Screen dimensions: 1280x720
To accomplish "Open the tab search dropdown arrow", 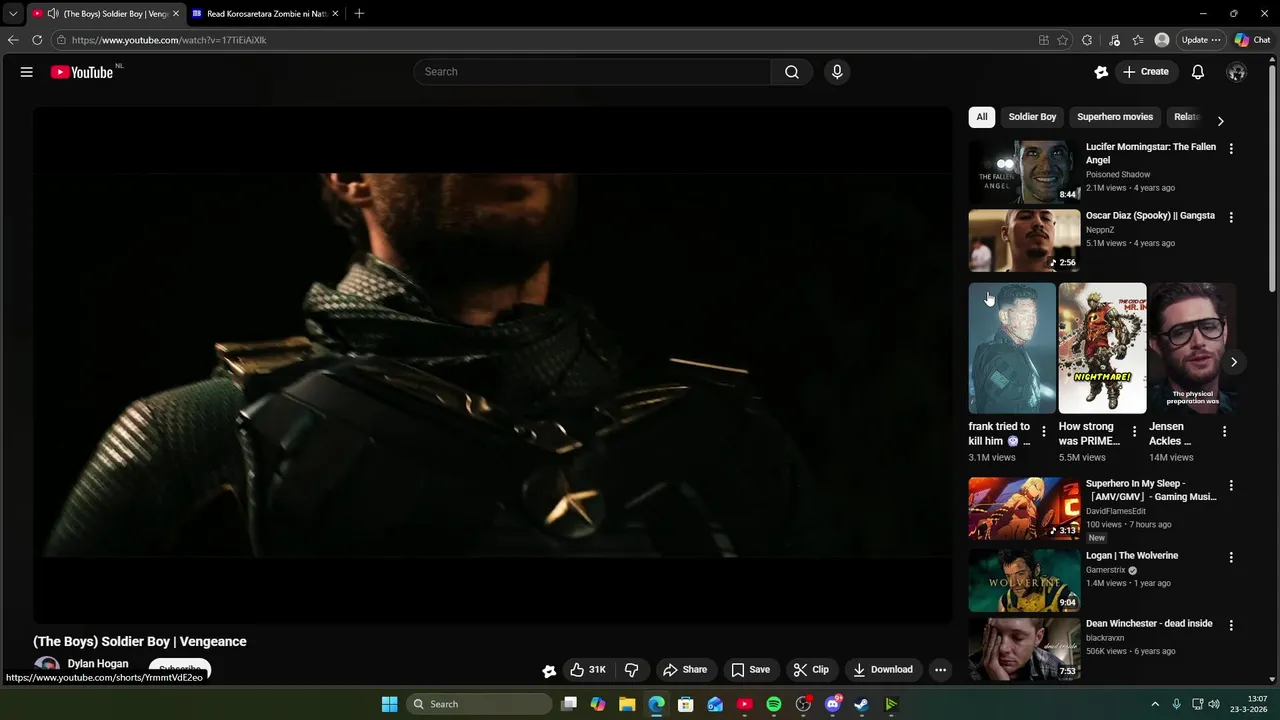I will pos(13,14).
